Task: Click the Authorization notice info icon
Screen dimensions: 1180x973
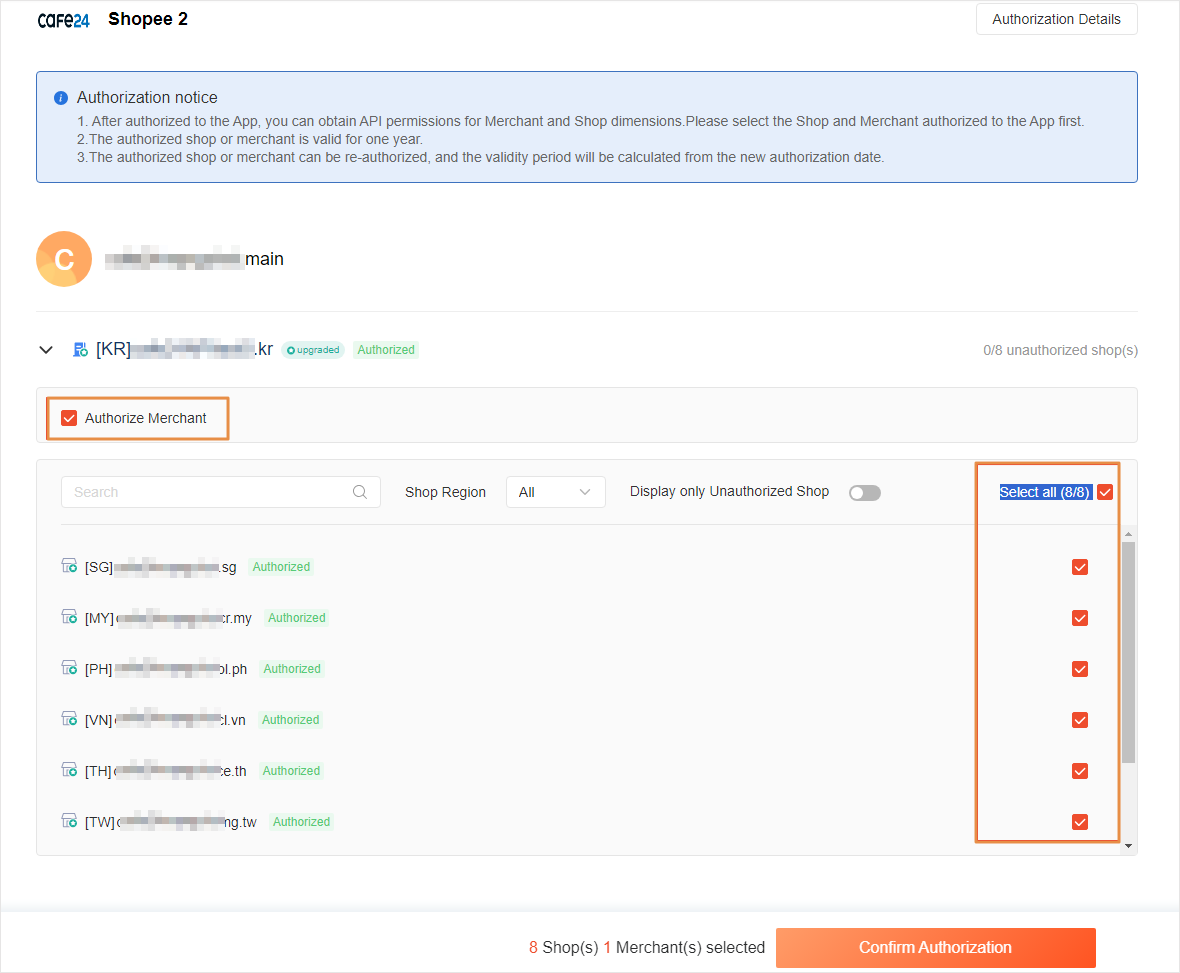Action: [61, 98]
